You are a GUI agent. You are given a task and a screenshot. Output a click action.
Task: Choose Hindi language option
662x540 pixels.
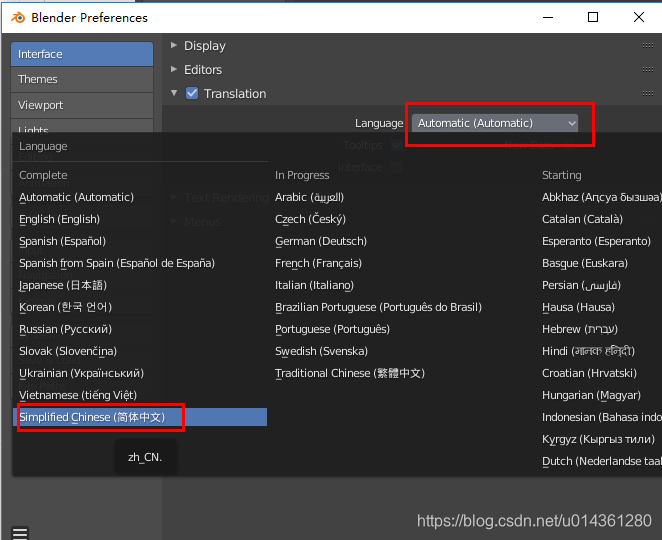click(x=589, y=351)
